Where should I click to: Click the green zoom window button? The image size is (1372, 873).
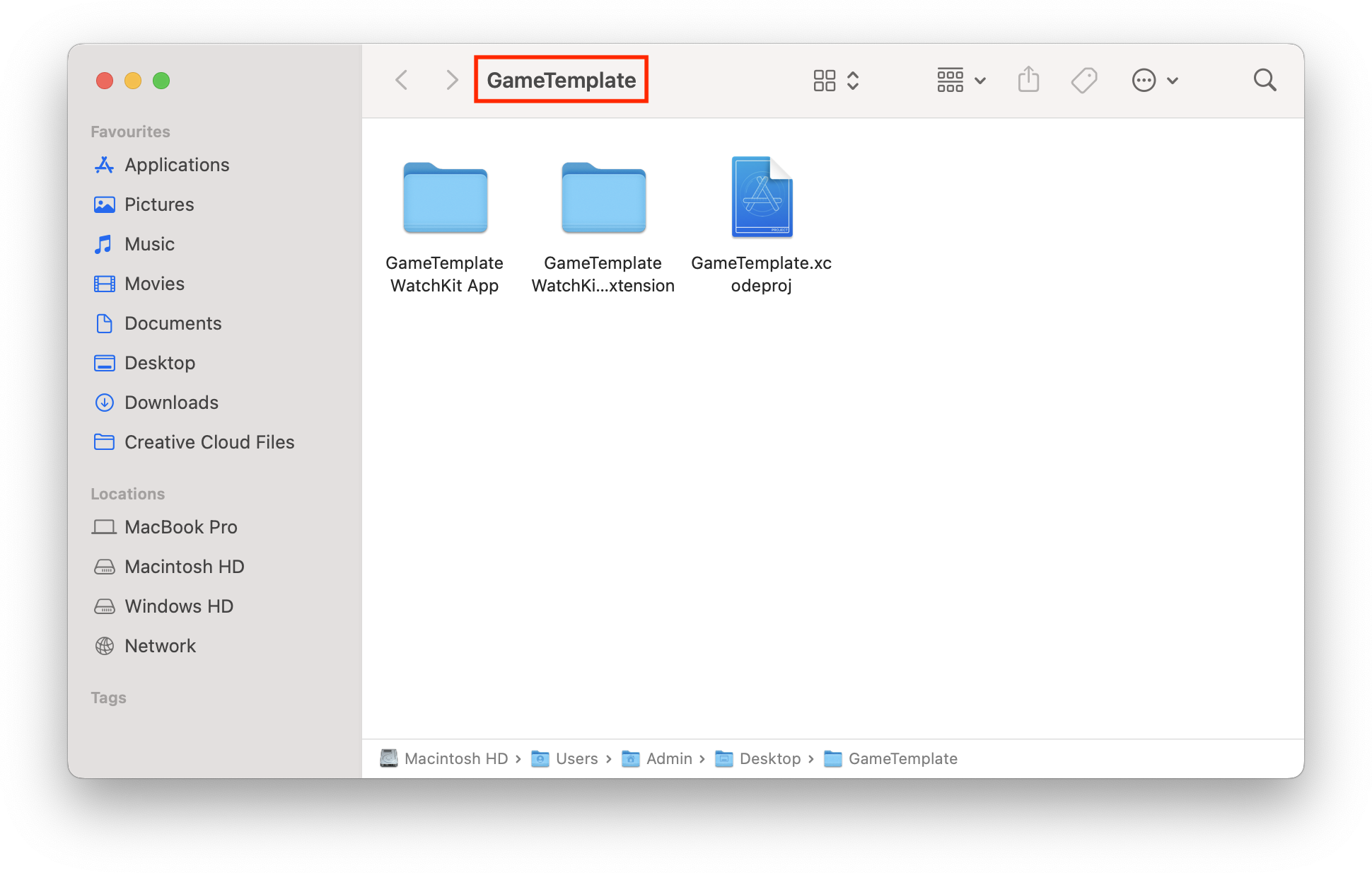click(161, 81)
